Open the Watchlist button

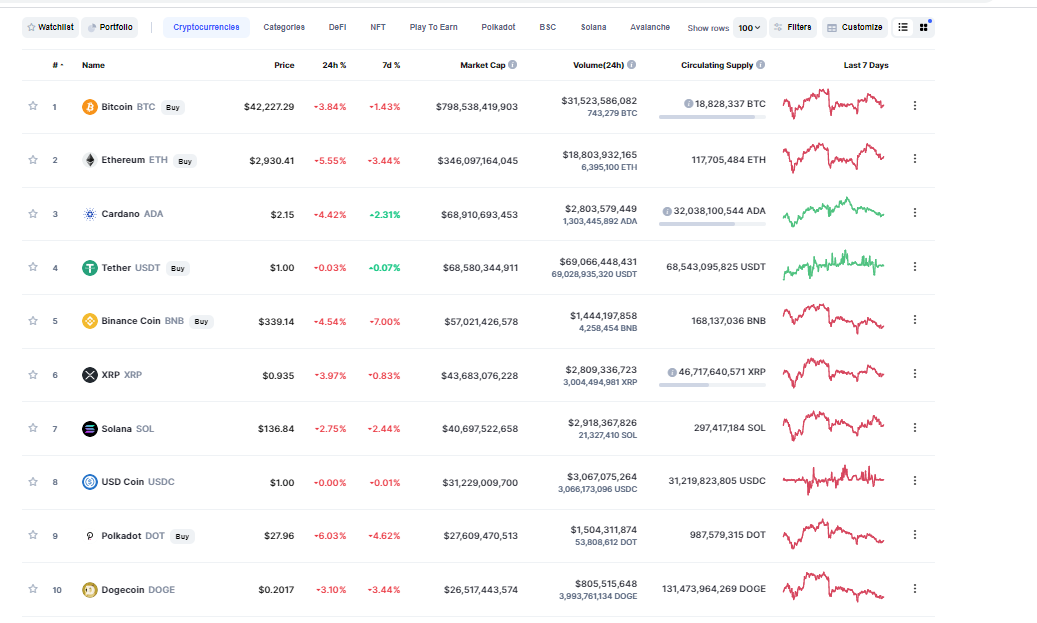[x=50, y=27]
